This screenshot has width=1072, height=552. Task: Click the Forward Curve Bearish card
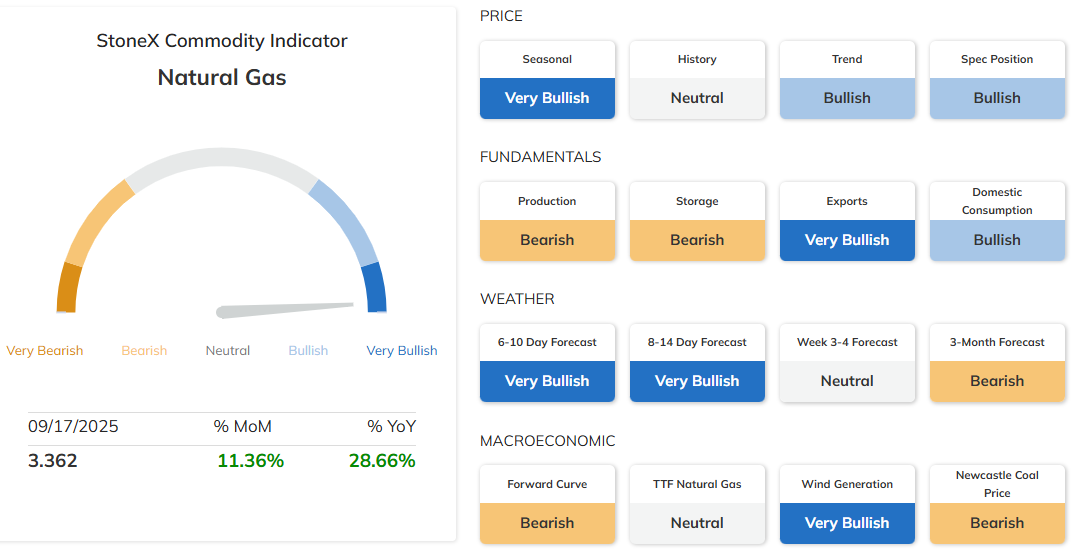[547, 504]
